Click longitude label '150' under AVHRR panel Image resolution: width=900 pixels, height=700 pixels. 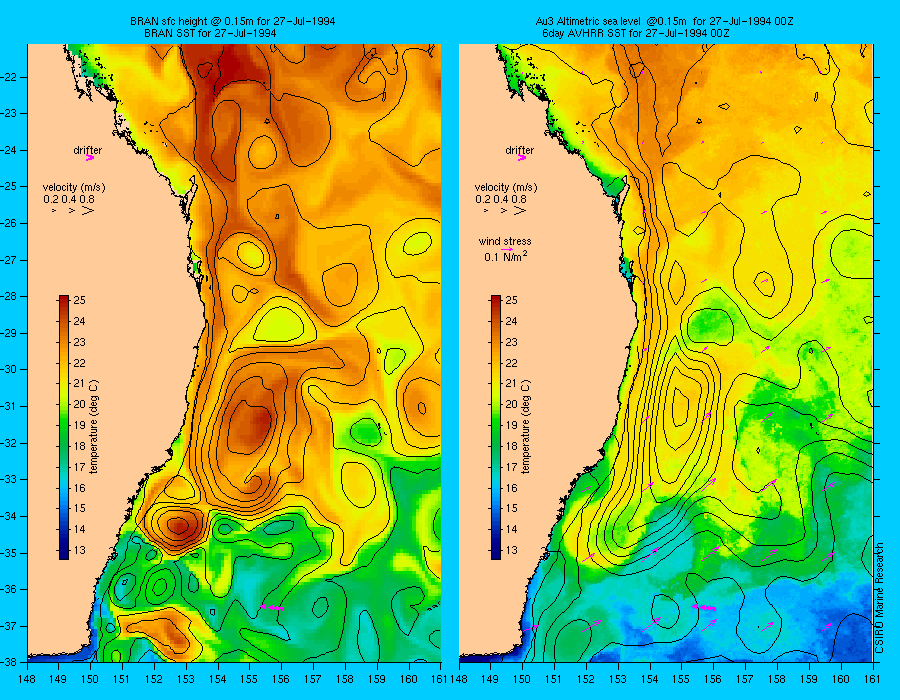[x=522, y=679]
